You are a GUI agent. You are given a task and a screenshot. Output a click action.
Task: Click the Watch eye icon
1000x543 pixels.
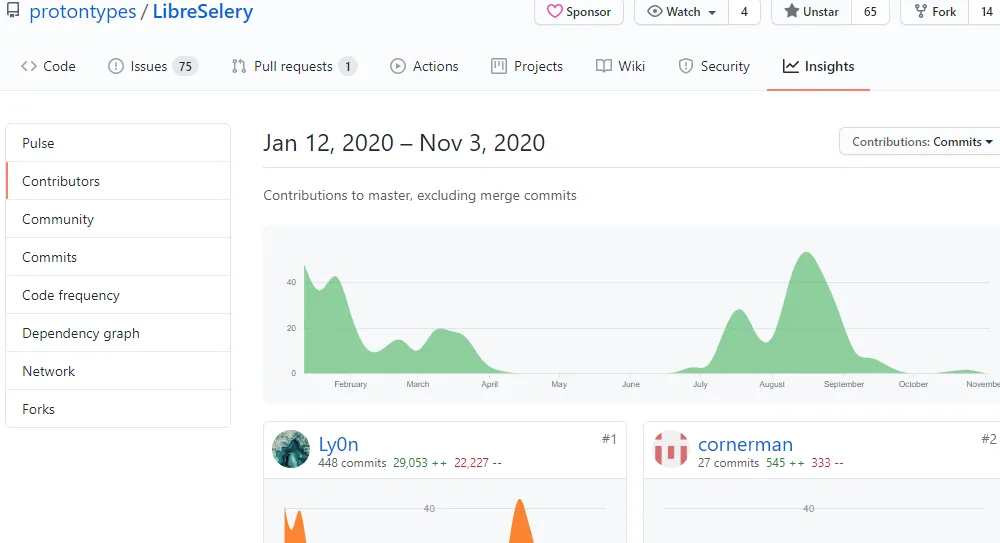(x=654, y=11)
